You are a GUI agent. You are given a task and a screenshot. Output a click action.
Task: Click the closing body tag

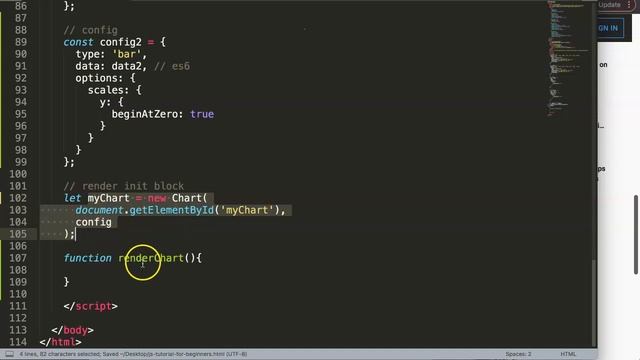(73, 330)
